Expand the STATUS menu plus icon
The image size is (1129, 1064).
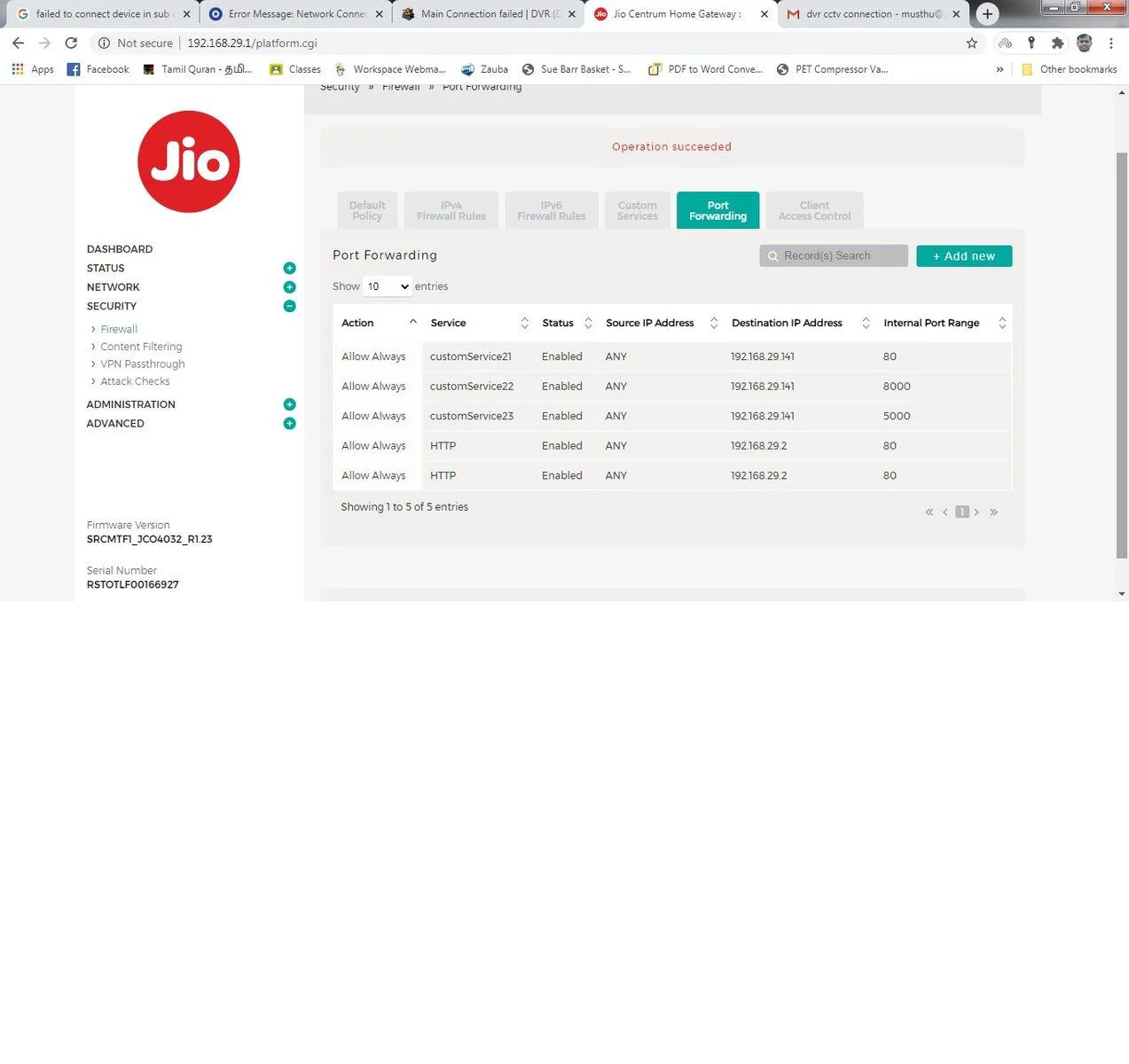click(x=289, y=268)
